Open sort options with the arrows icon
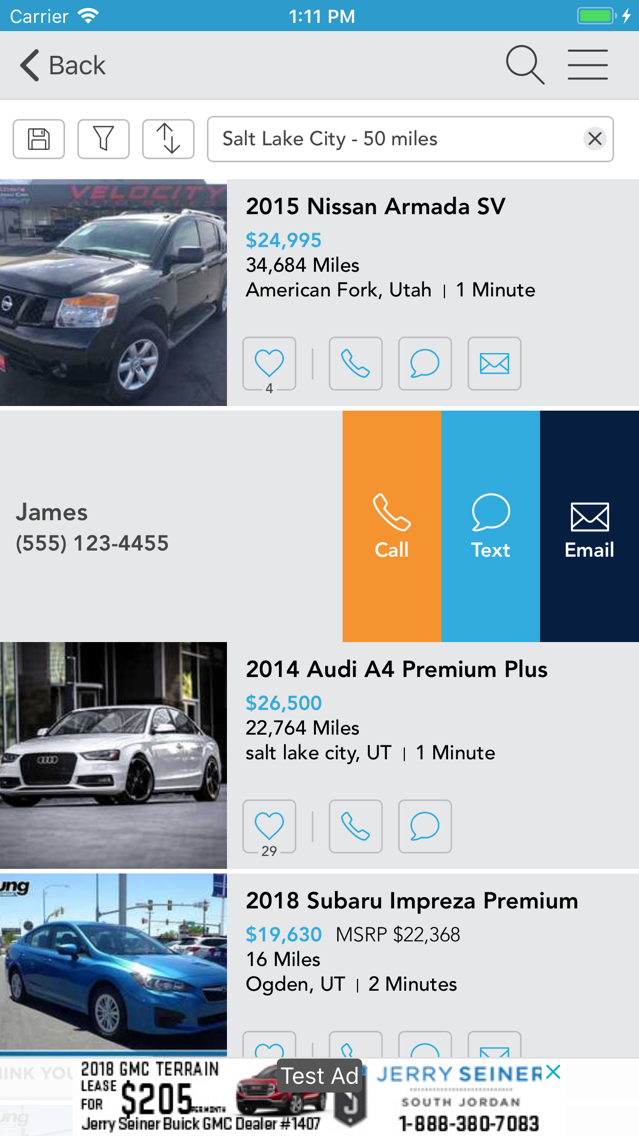The image size is (639, 1136). [x=168, y=138]
